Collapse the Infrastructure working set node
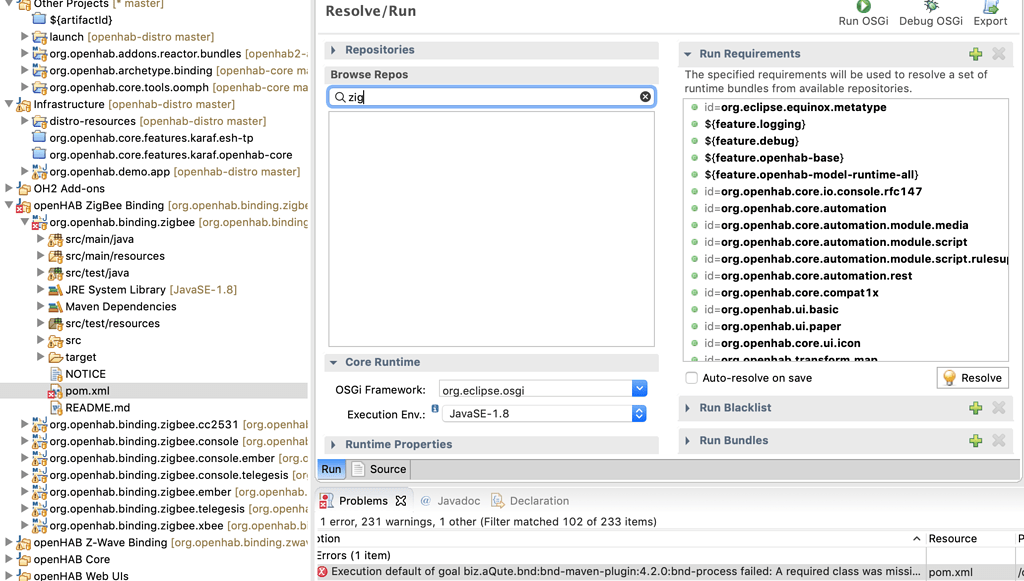 [9, 104]
